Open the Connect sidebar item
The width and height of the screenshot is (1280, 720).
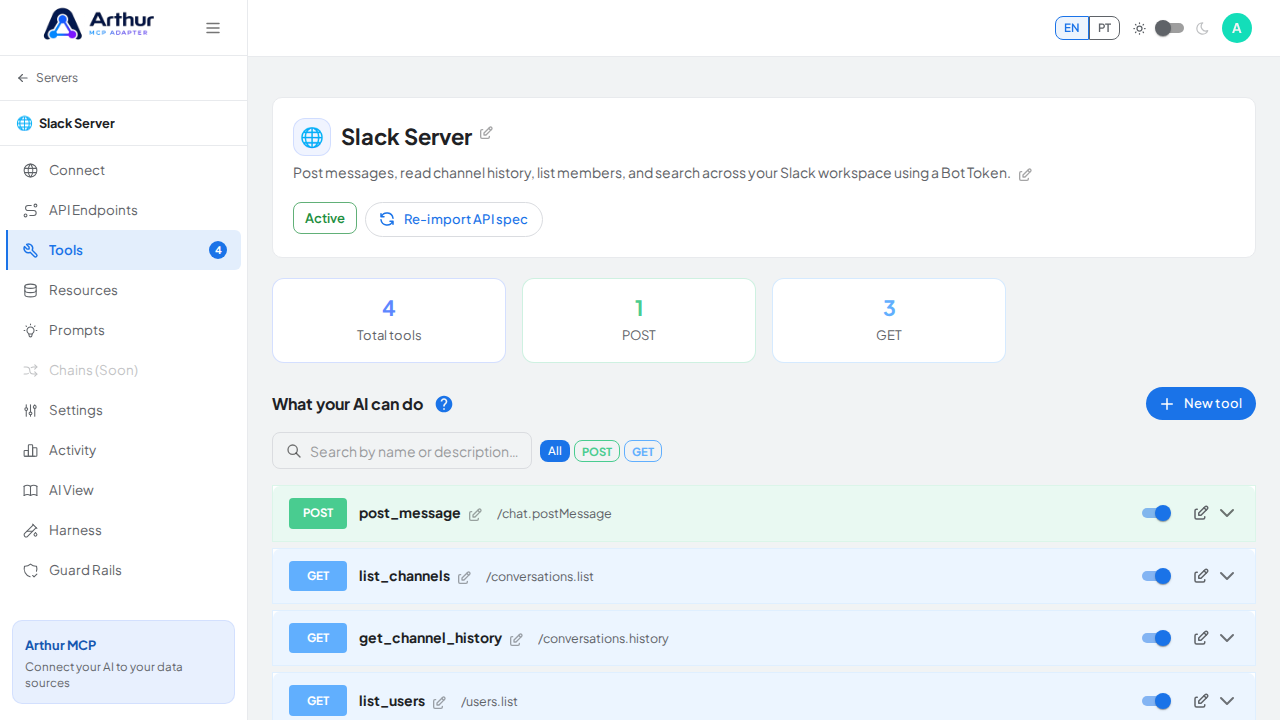[x=124, y=170]
